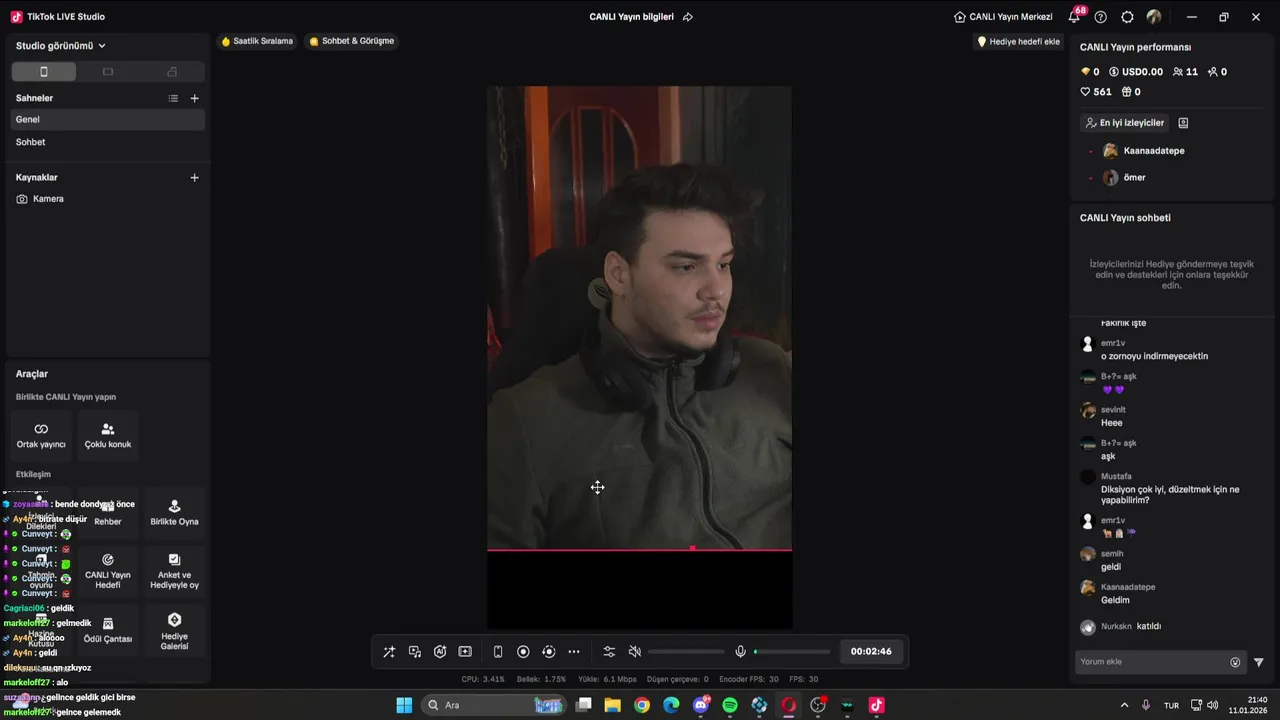Switch to landscape layout
Viewport: 1280px width, 720px height.
coord(108,72)
